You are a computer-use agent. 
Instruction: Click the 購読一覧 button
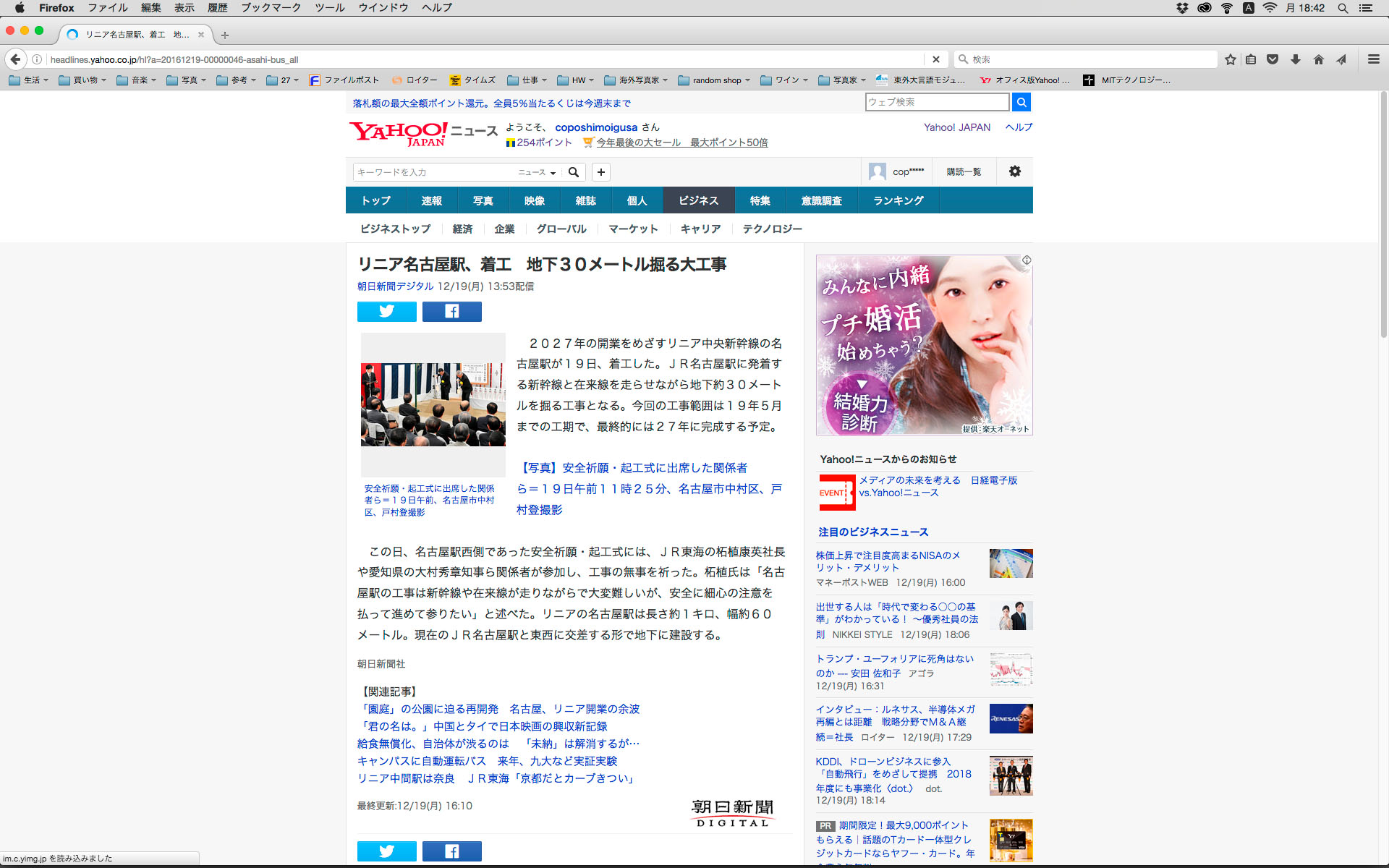click(964, 171)
